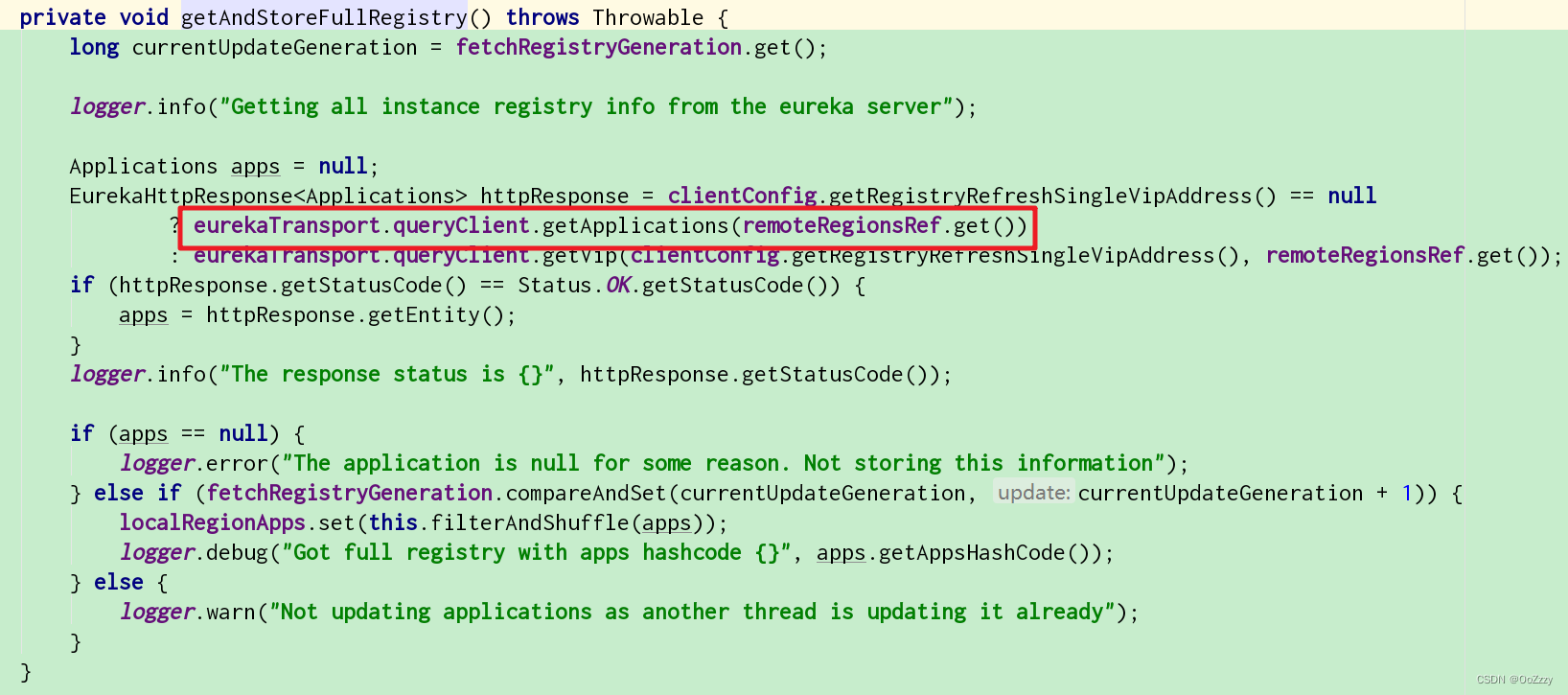Click the getEntity method call
This screenshot has height=695, width=1568.
pos(425,314)
